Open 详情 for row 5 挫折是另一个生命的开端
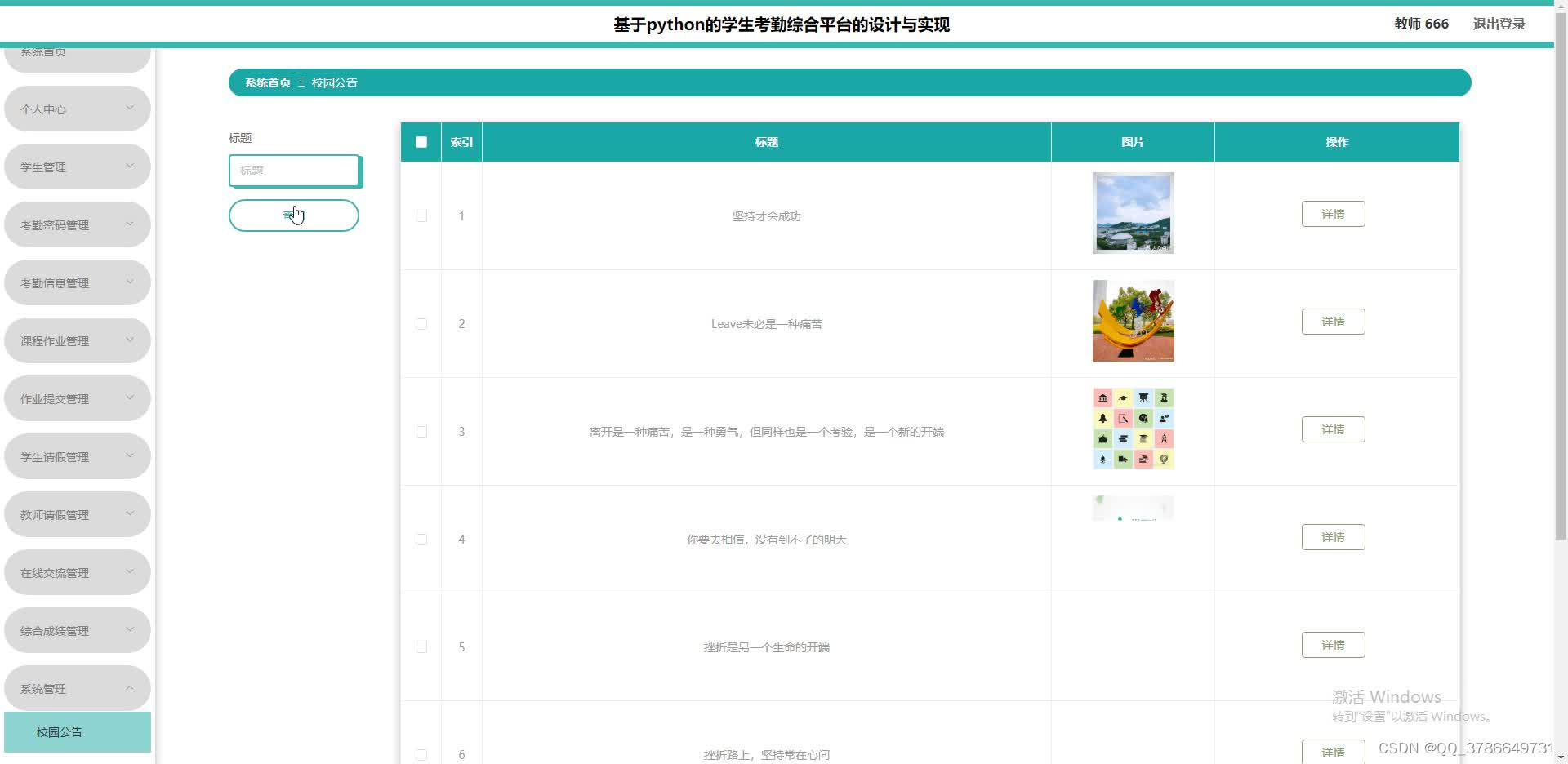 pos(1333,645)
